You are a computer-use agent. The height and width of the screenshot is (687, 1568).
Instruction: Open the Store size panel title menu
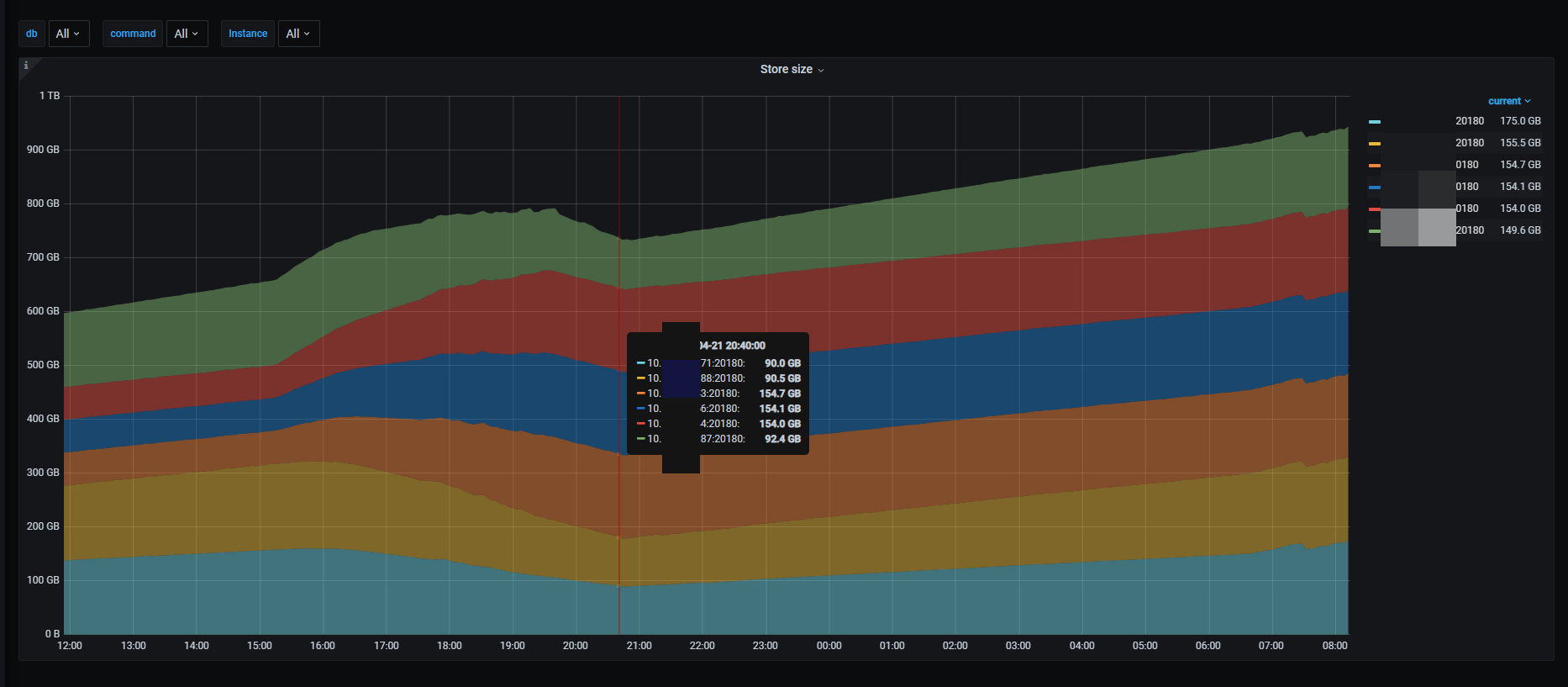[792, 70]
